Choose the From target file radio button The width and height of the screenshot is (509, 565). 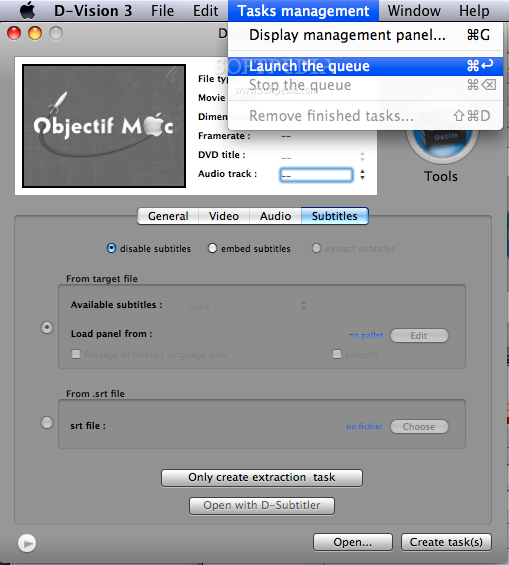pyautogui.click(x=47, y=328)
